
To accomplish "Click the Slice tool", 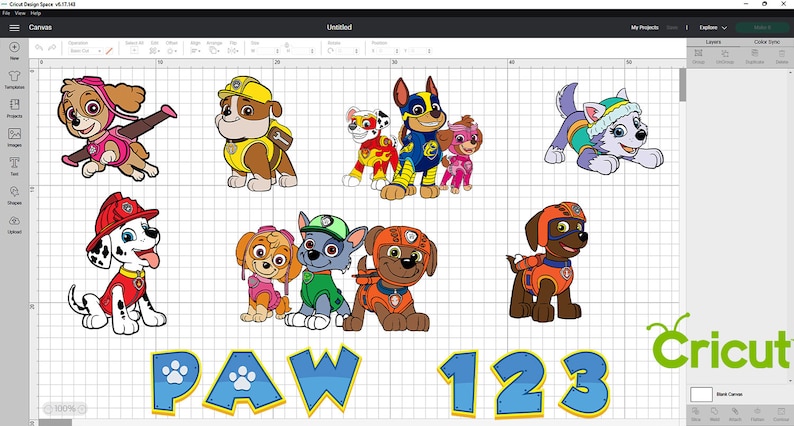I will point(696,414).
